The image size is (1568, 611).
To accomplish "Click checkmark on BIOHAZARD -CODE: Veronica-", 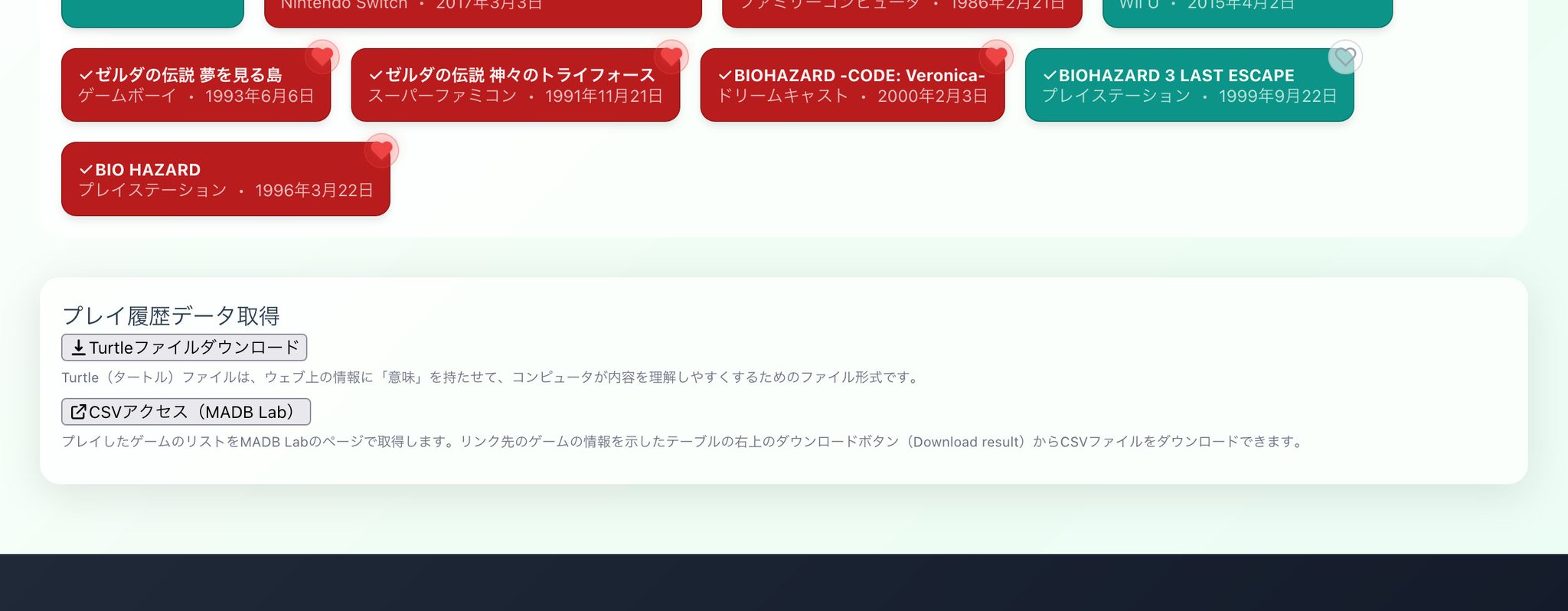I will click(x=725, y=75).
